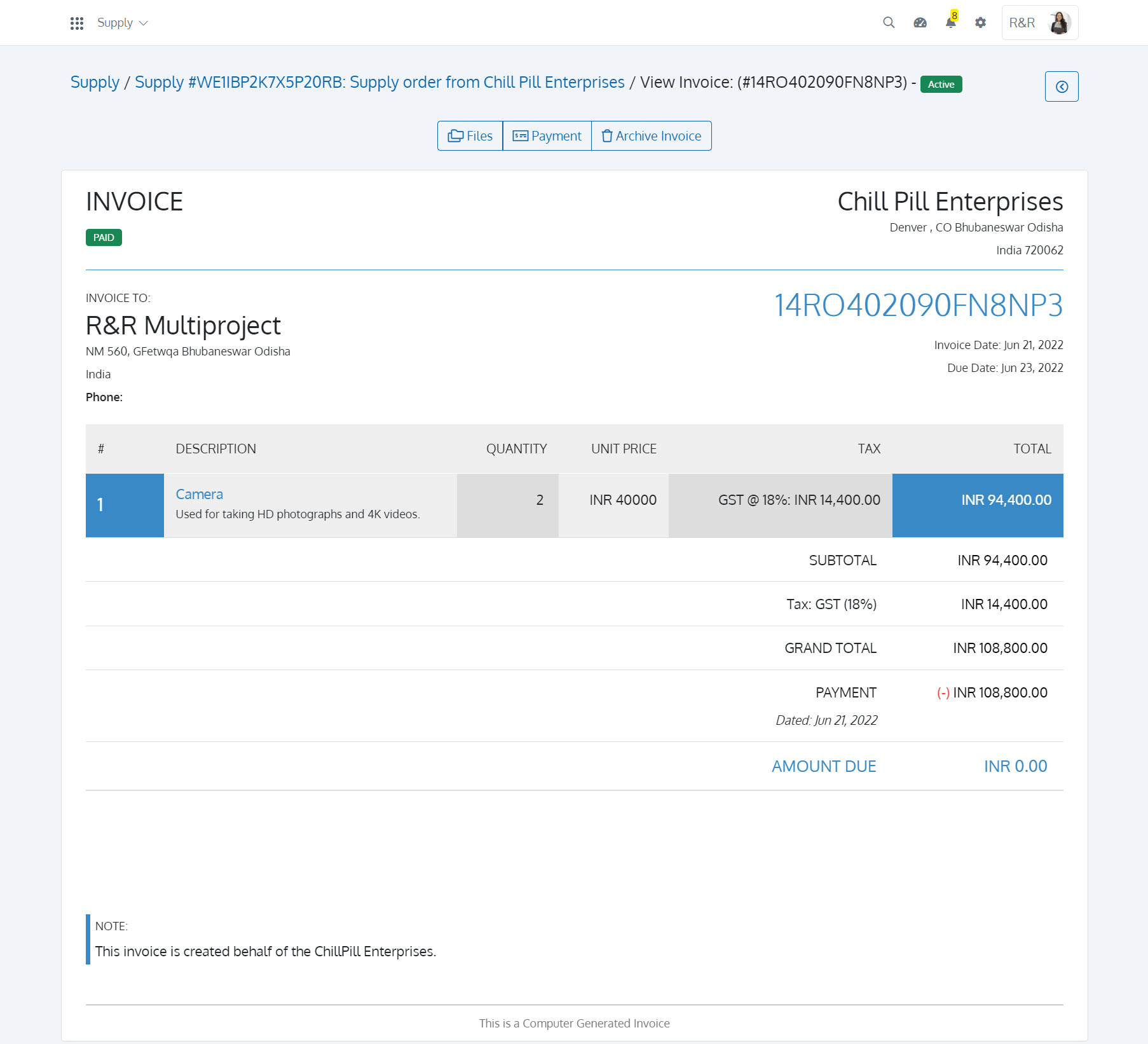Click address NM 560, GFetwqa Bhubaneswar Odisha
The width and height of the screenshot is (1148, 1044).
[x=188, y=351]
